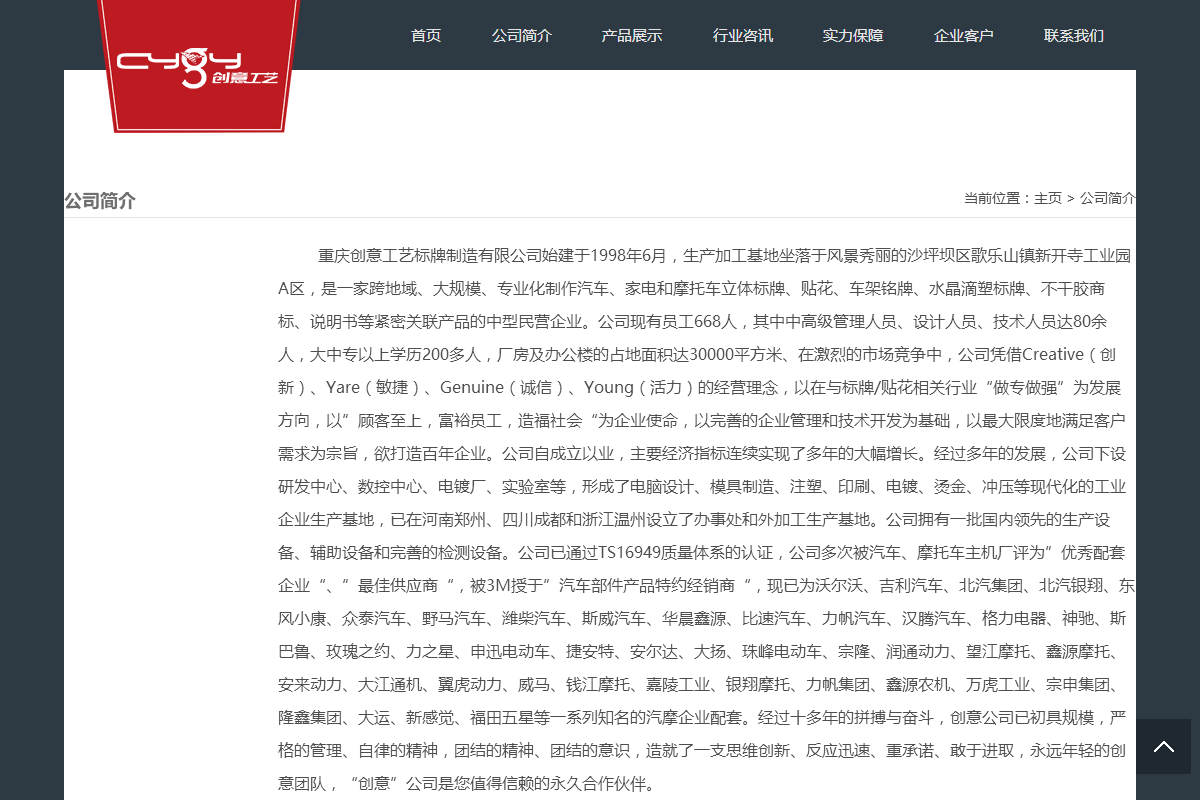
Task: Click the line starting 人,大中专以上学历200多人
Action: (x=697, y=355)
